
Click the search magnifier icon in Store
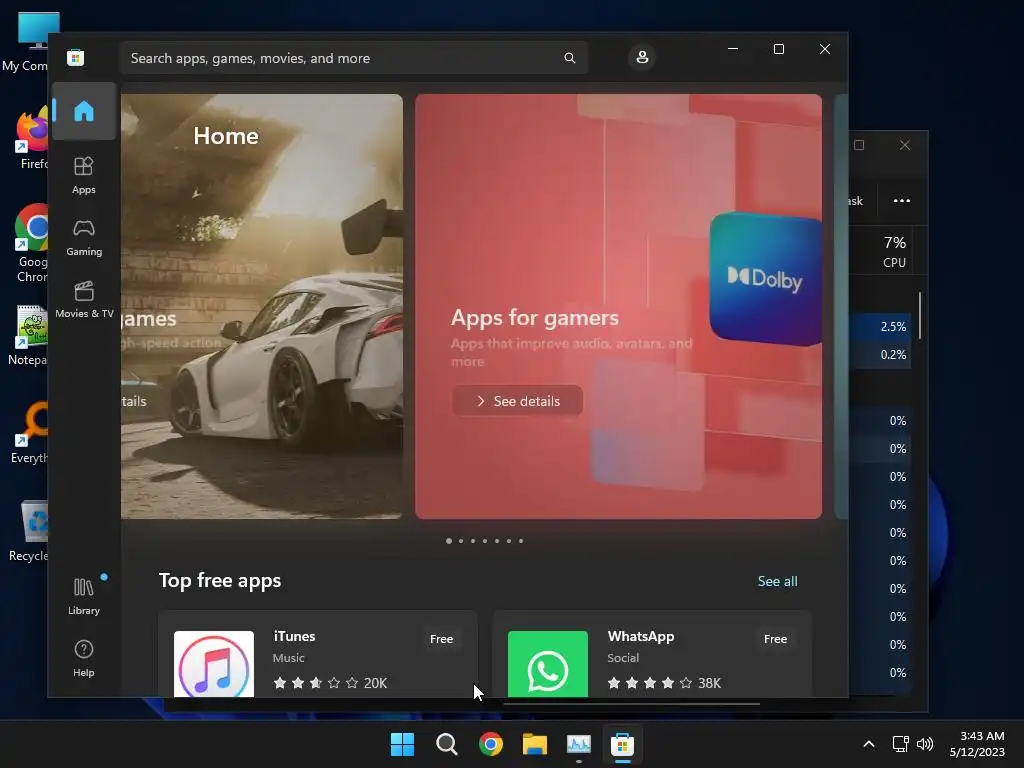[x=569, y=58]
